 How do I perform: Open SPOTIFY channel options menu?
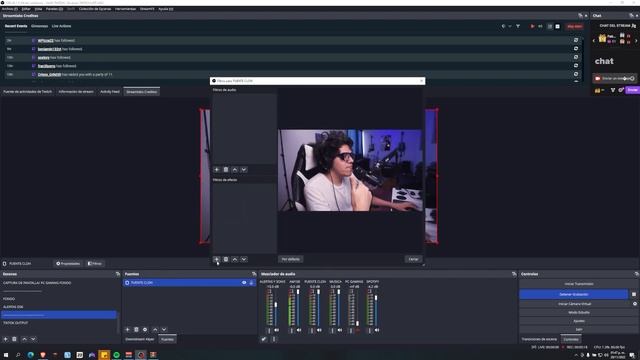369,330
